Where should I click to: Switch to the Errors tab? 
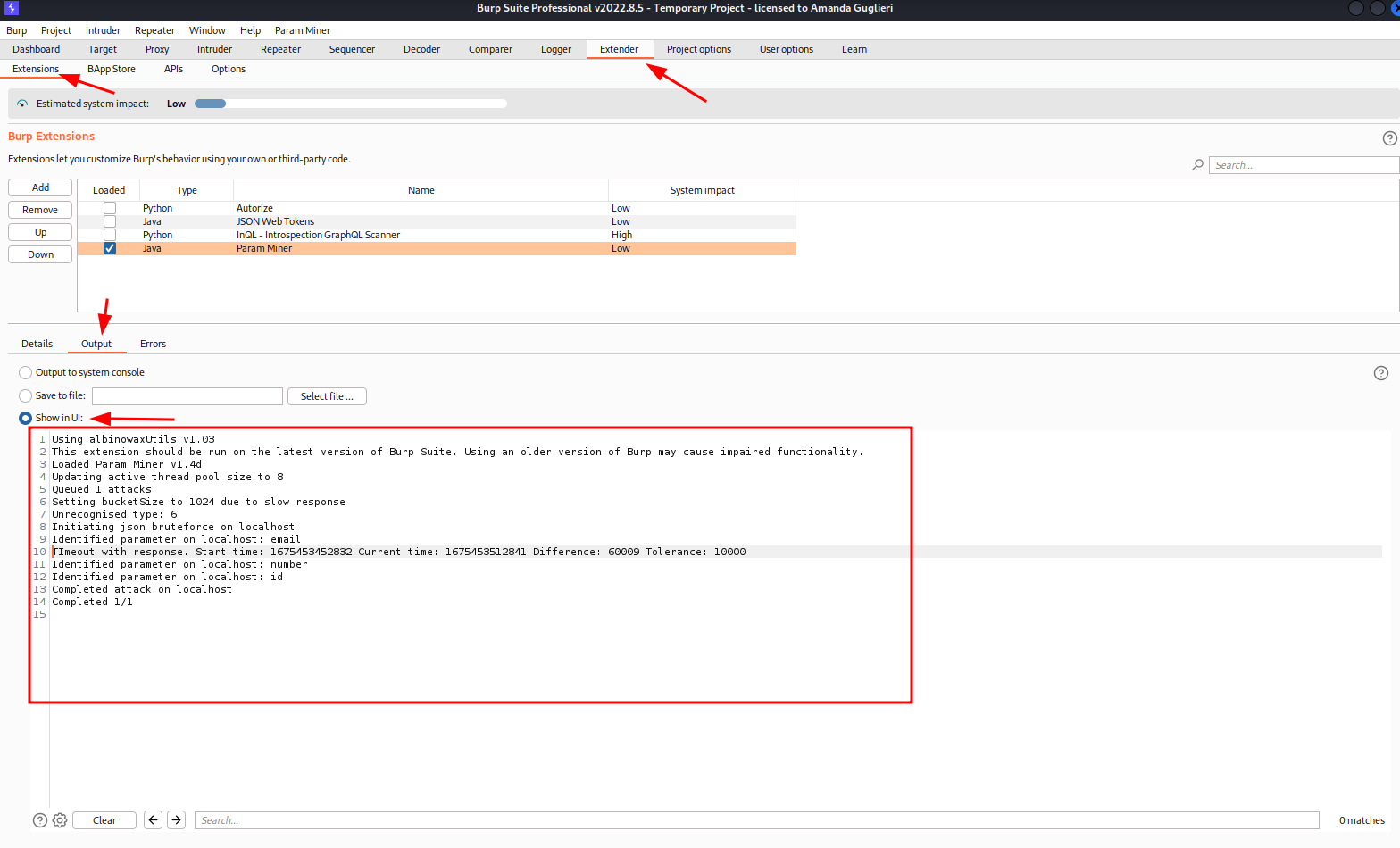click(x=153, y=344)
